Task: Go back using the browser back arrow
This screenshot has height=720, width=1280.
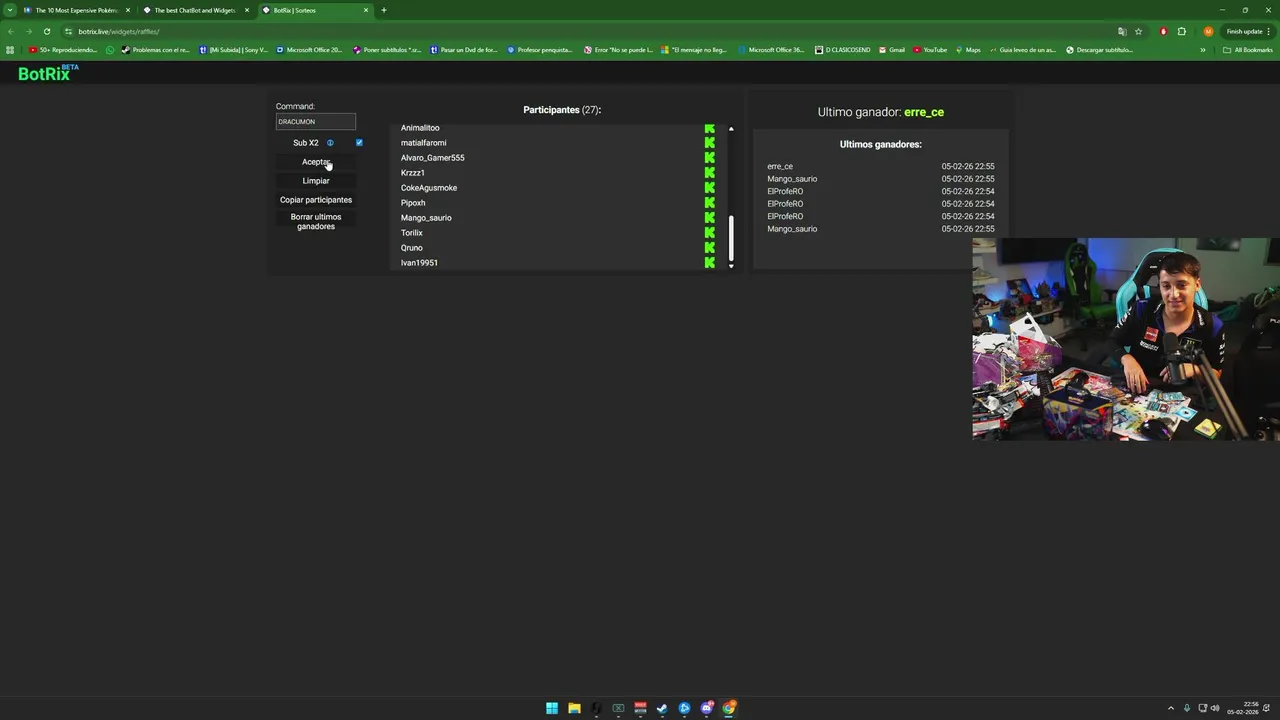Action: (11, 31)
